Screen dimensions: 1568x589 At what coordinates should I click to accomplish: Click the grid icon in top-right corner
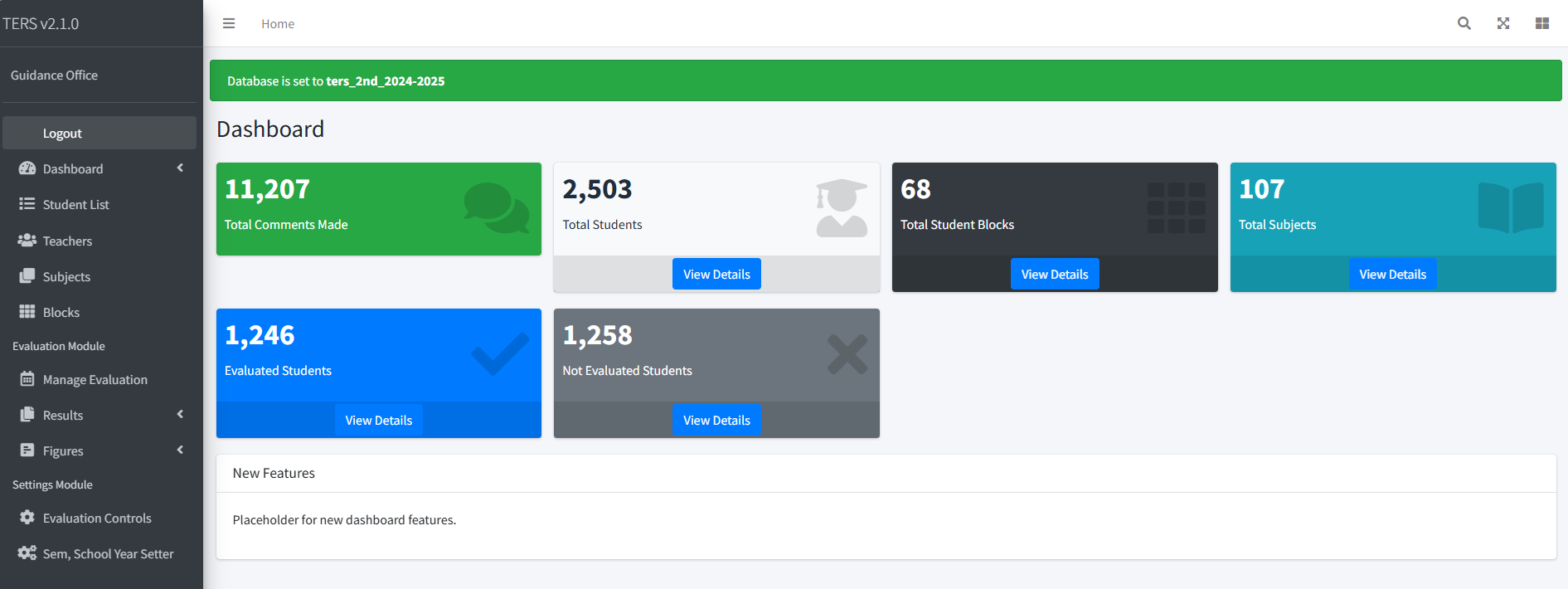click(x=1542, y=23)
